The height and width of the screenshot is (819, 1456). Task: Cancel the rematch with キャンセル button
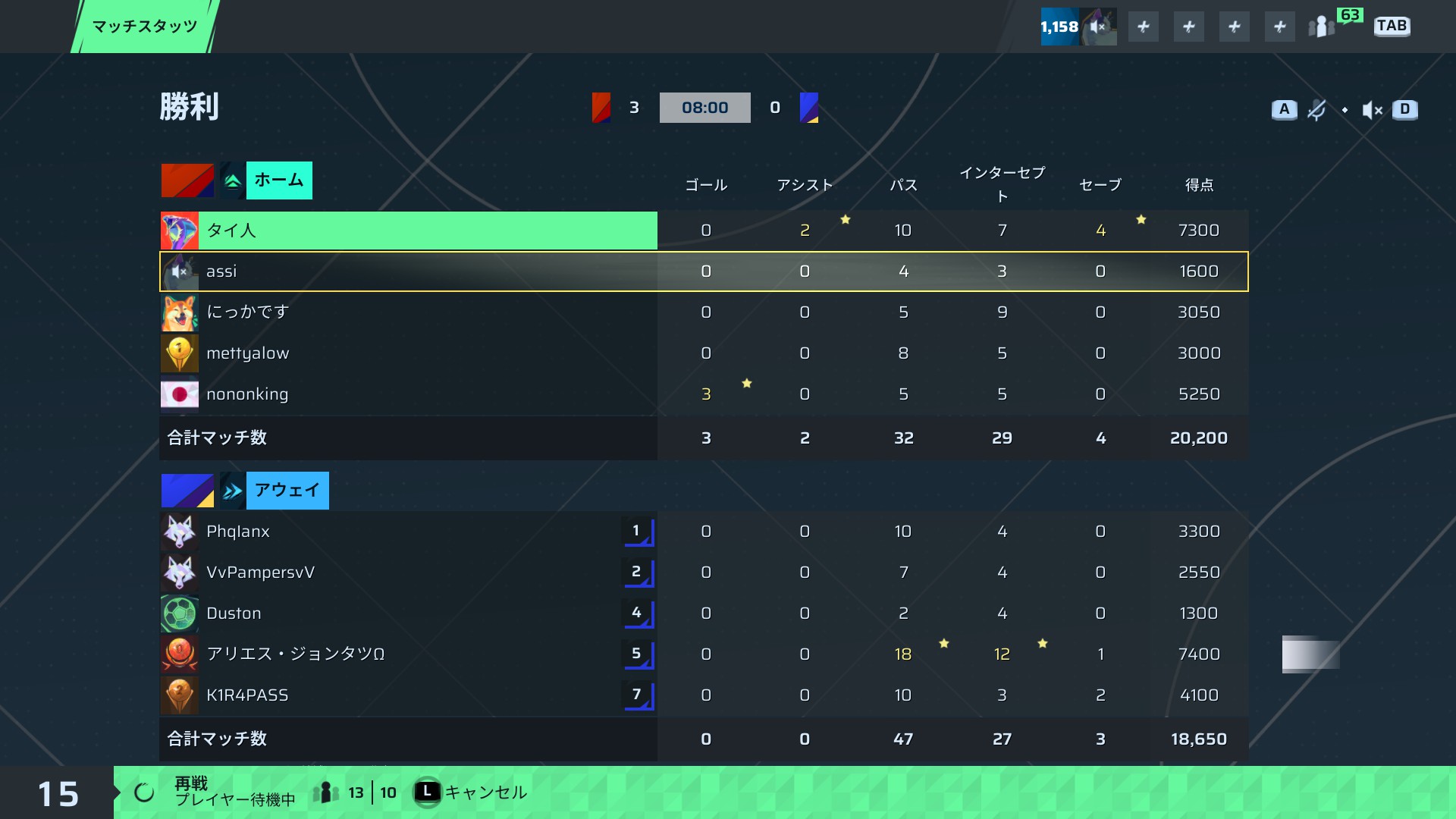tap(469, 792)
